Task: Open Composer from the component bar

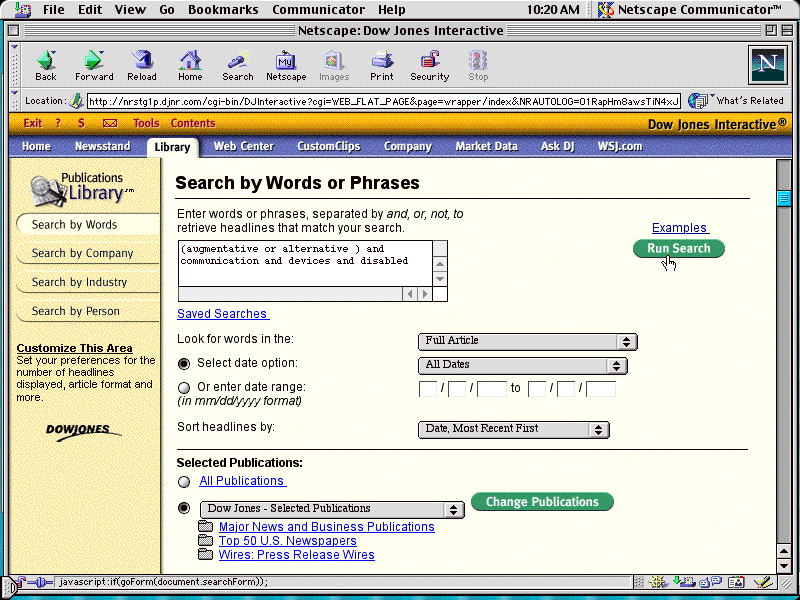Action: (x=763, y=582)
